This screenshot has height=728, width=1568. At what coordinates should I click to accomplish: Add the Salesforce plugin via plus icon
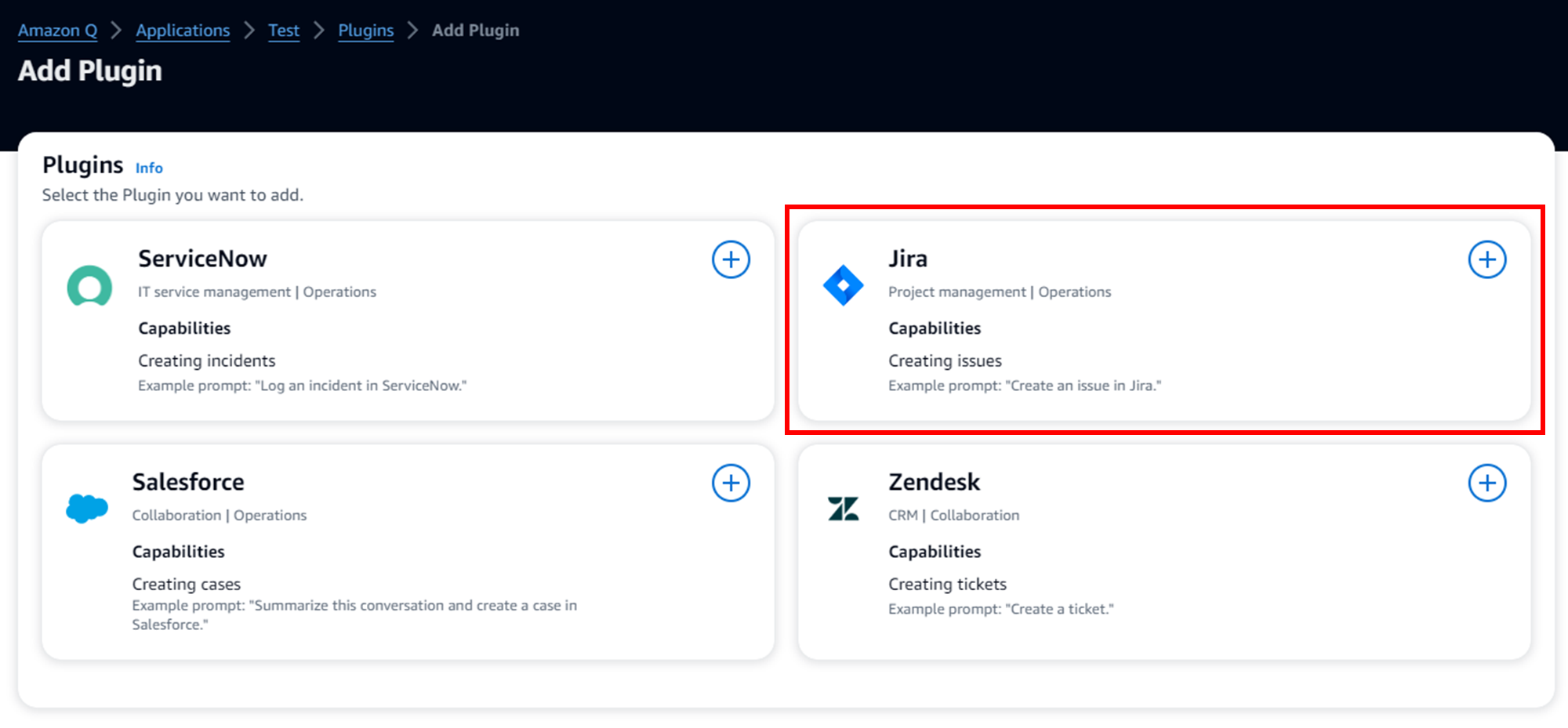731,483
